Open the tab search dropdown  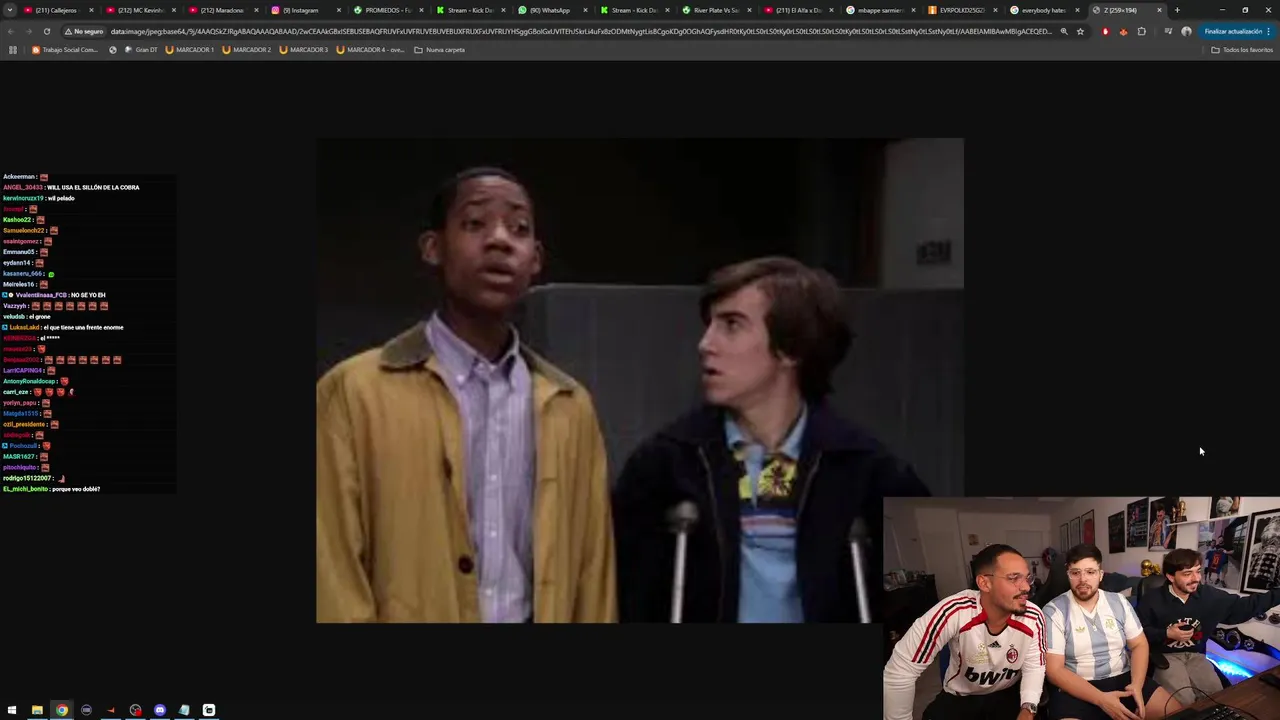[x=8, y=10]
